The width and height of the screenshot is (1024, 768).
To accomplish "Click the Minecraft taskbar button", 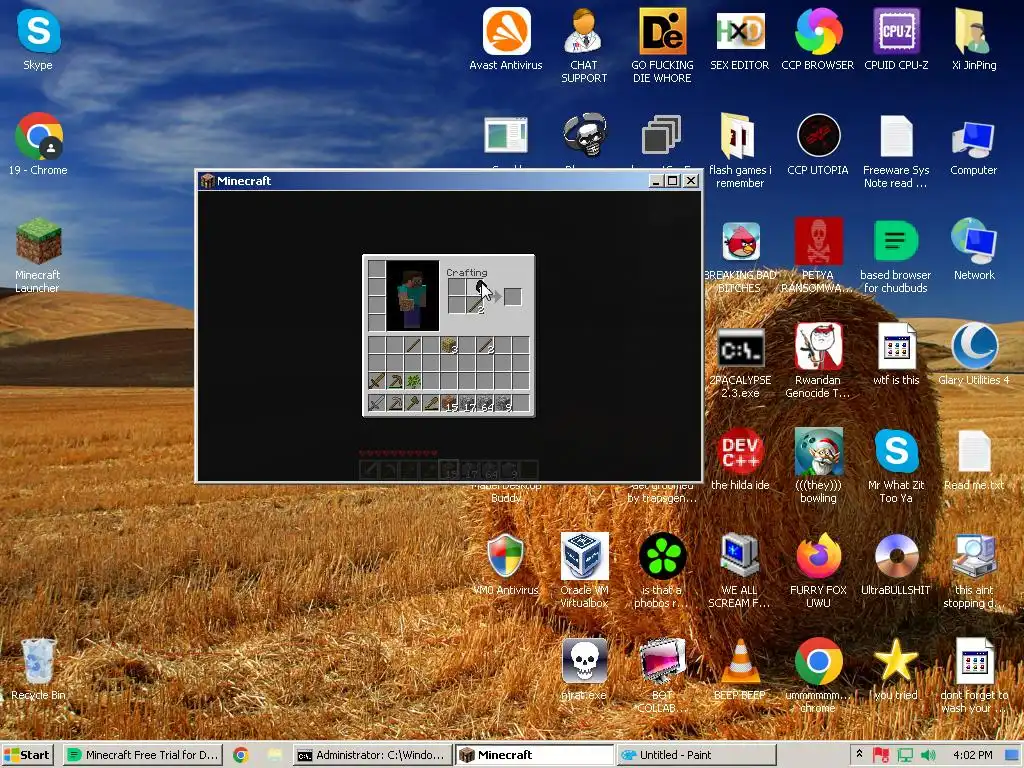I will coord(534,755).
